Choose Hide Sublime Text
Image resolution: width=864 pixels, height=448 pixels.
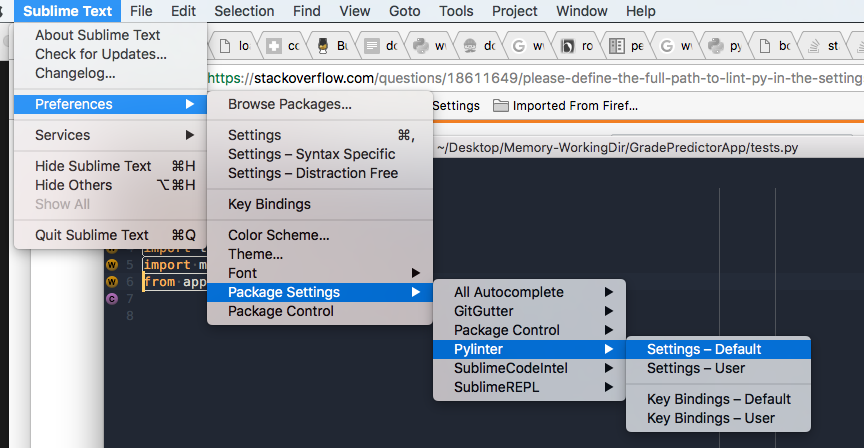pos(110,166)
